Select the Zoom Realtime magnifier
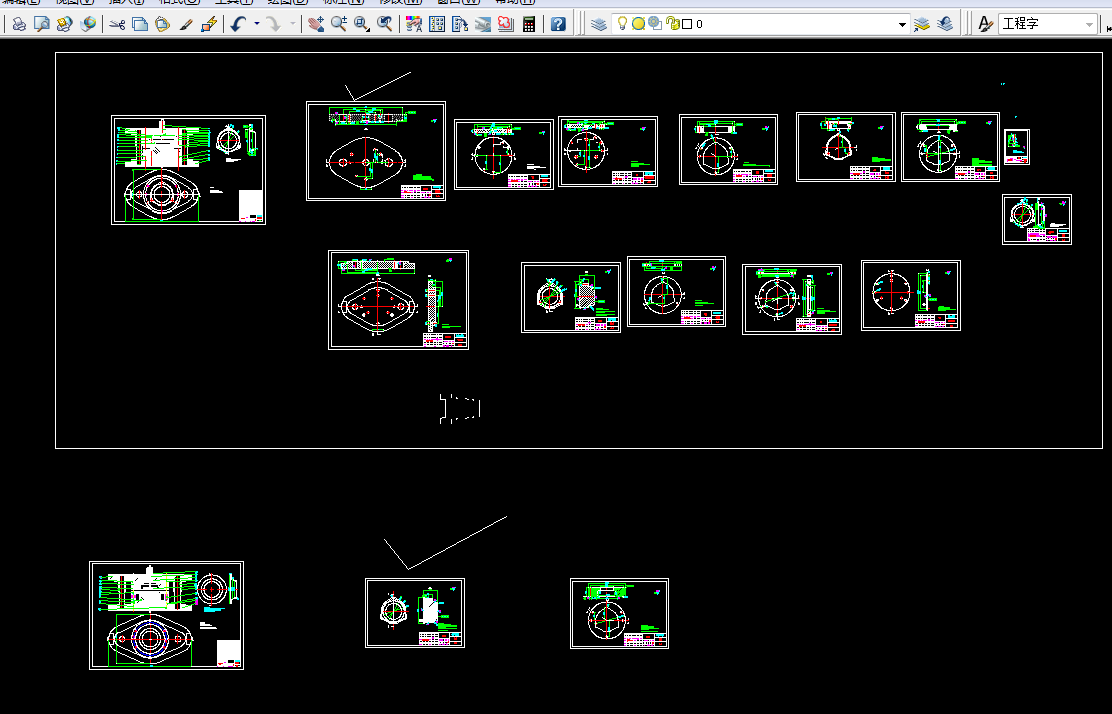Screen dimensions: 1112x714 (x=339, y=24)
